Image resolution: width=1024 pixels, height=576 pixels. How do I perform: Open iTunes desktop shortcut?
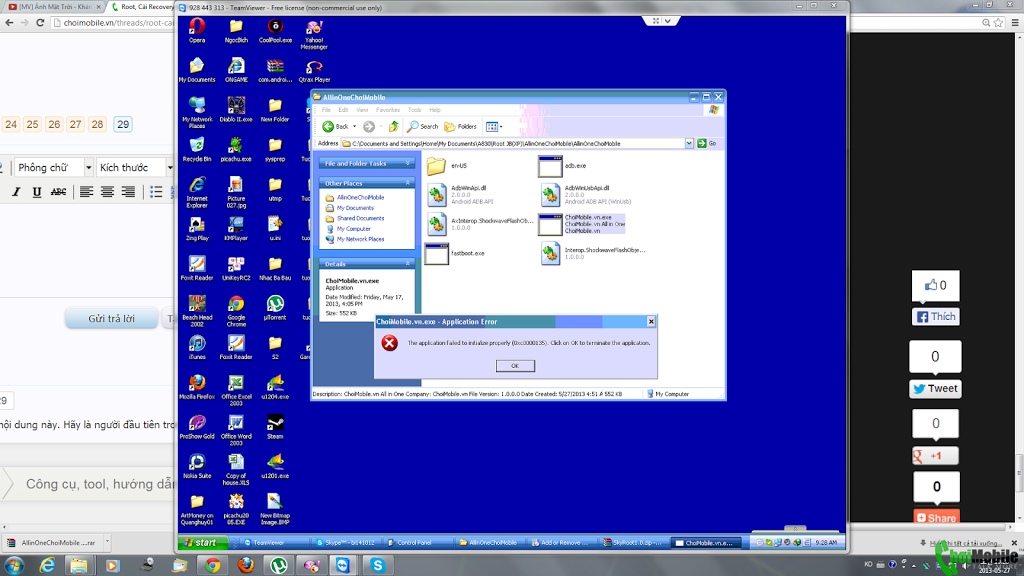coord(197,347)
